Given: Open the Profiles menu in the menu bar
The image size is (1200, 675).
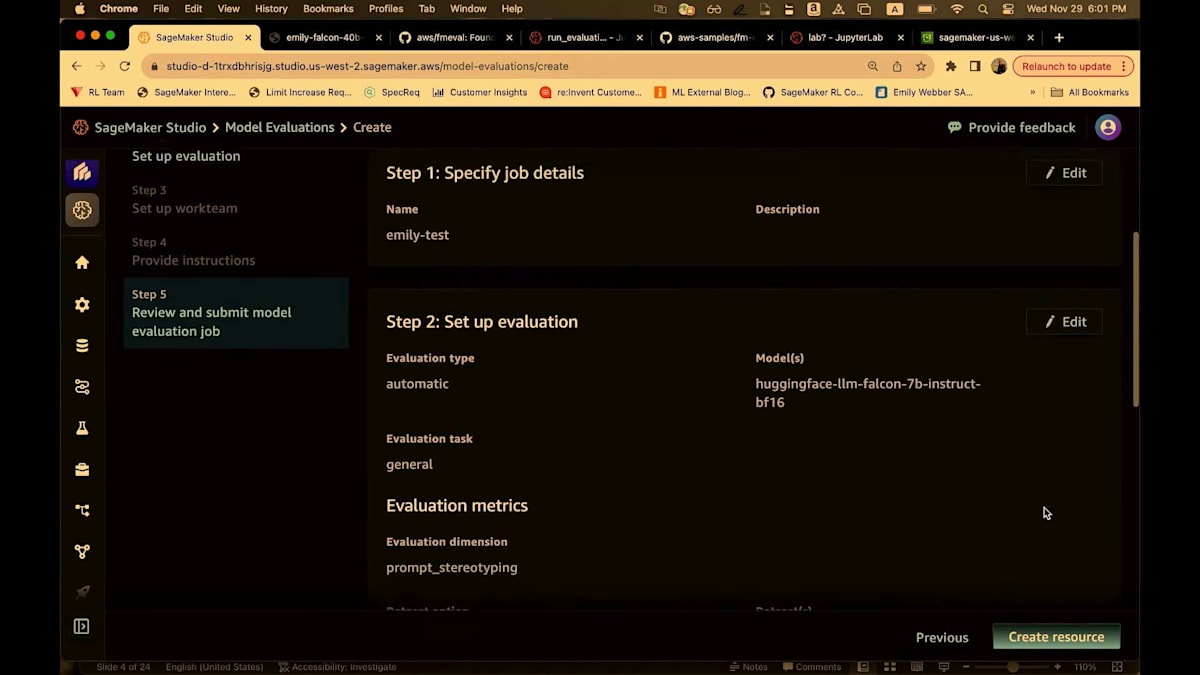Looking at the screenshot, I should [x=386, y=9].
